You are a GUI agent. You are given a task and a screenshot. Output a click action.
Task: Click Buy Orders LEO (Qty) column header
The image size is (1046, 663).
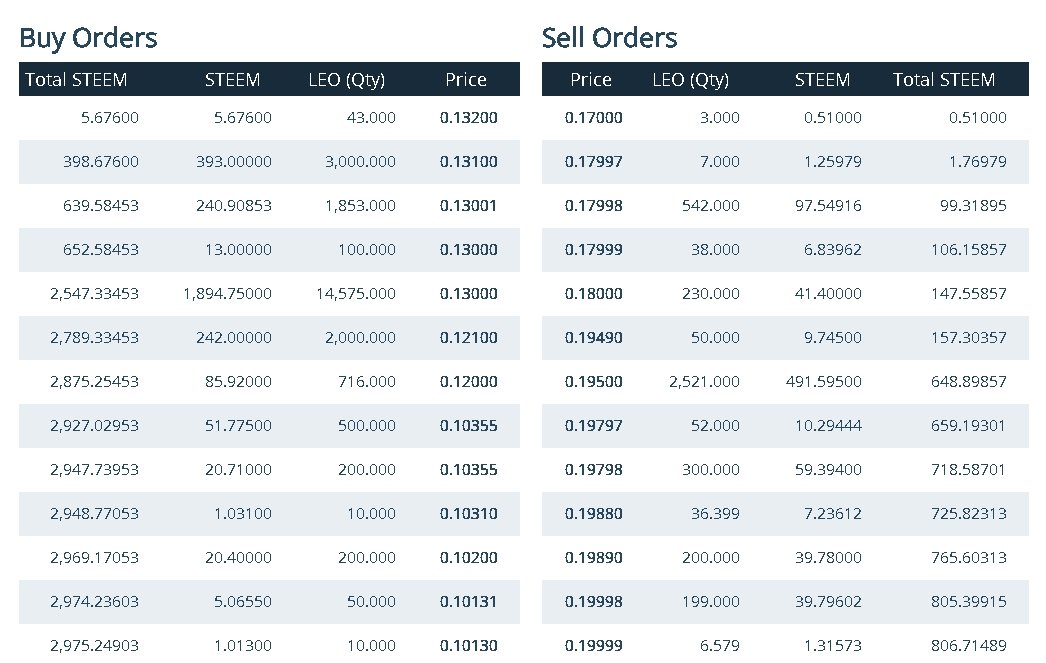pos(347,80)
